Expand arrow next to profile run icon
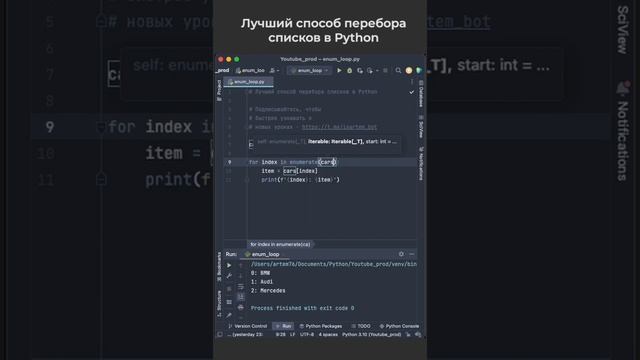This screenshot has width=640, height=360. point(377,71)
